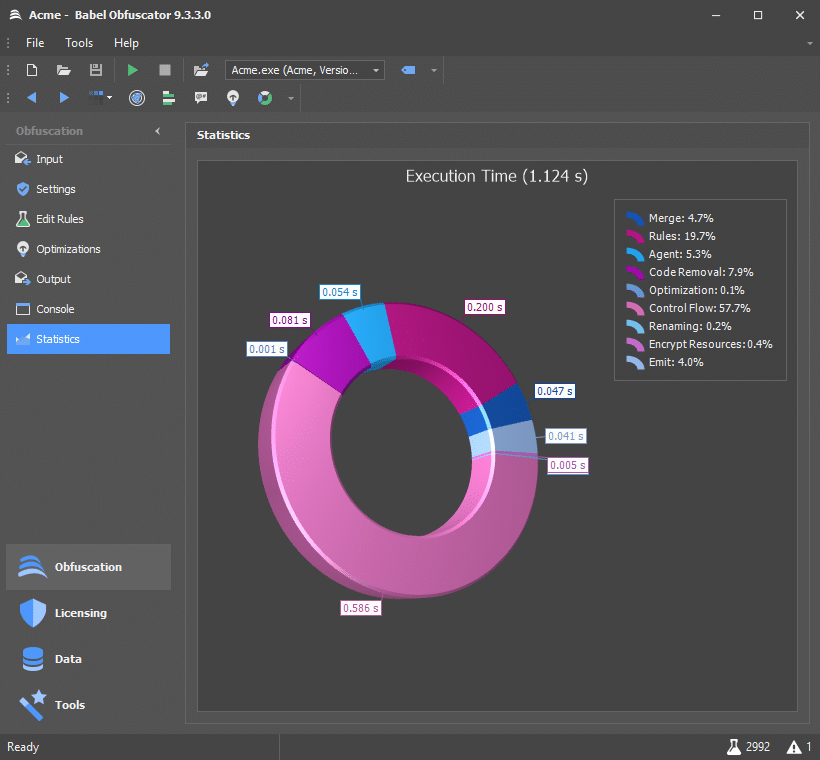Expand the arrow next to the blue tag icon

[434, 70]
